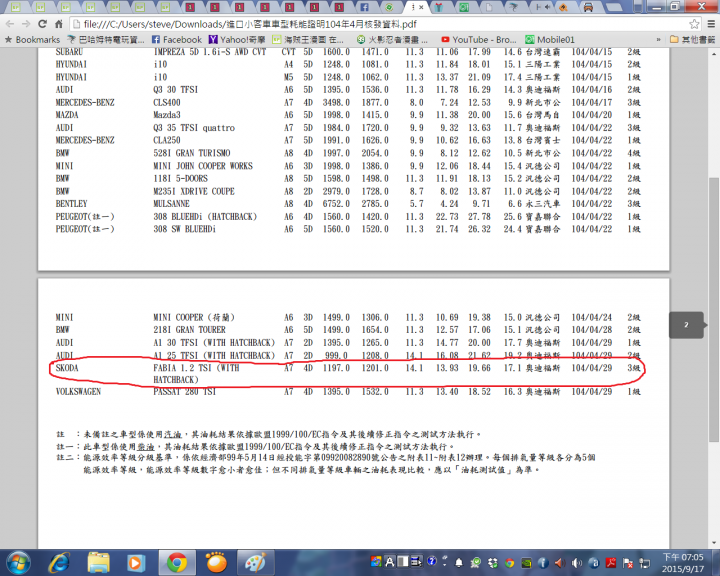Click the text 218I GRAN TOURER
The width and height of the screenshot is (720, 576).
189,330
